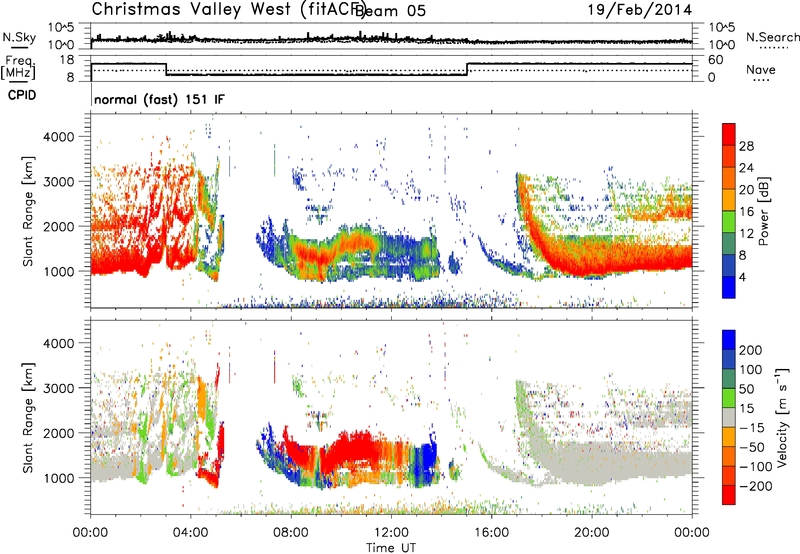This screenshot has height=554, width=800.
Task: Click the date label '19/Feb/2014'
Action: click(x=640, y=10)
